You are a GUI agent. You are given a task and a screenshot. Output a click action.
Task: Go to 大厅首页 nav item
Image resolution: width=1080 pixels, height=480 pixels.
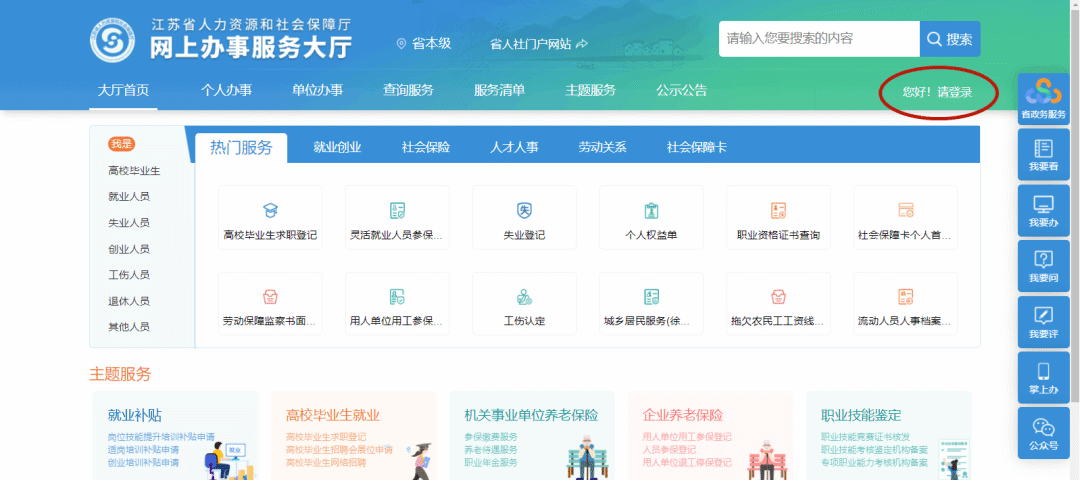[123, 90]
